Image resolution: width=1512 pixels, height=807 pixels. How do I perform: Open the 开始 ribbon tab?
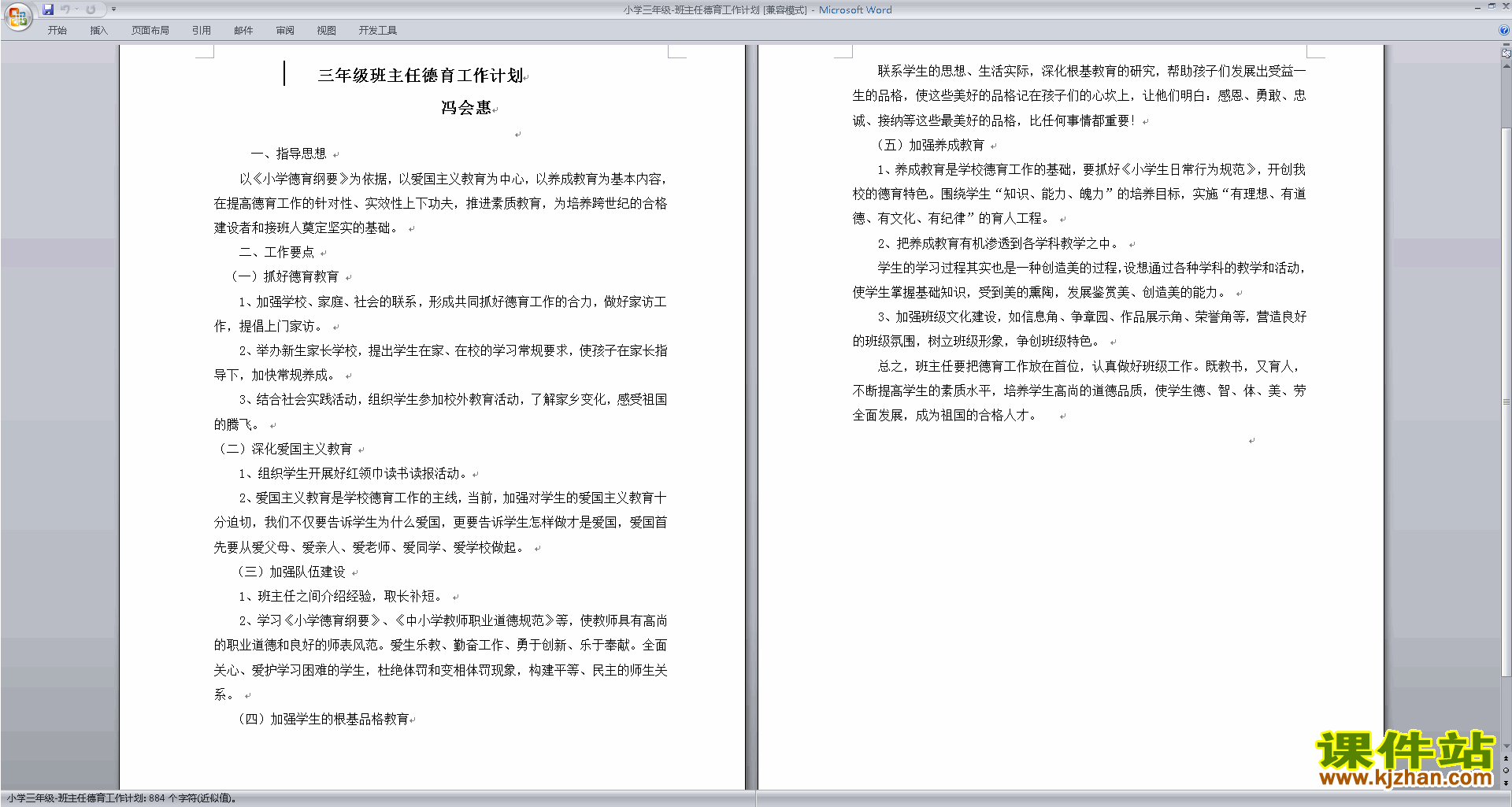[57, 30]
